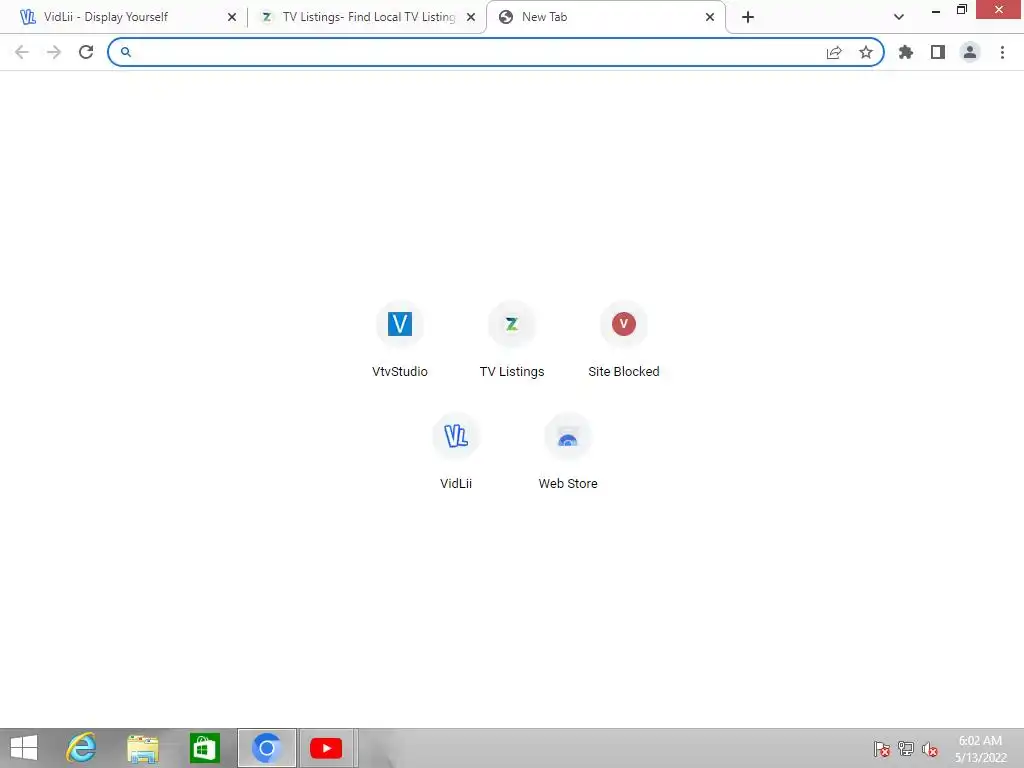Viewport: 1024px width, 768px height.
Task: Open the VtvStudio shortcut tile
Action: tap(400, 324)
